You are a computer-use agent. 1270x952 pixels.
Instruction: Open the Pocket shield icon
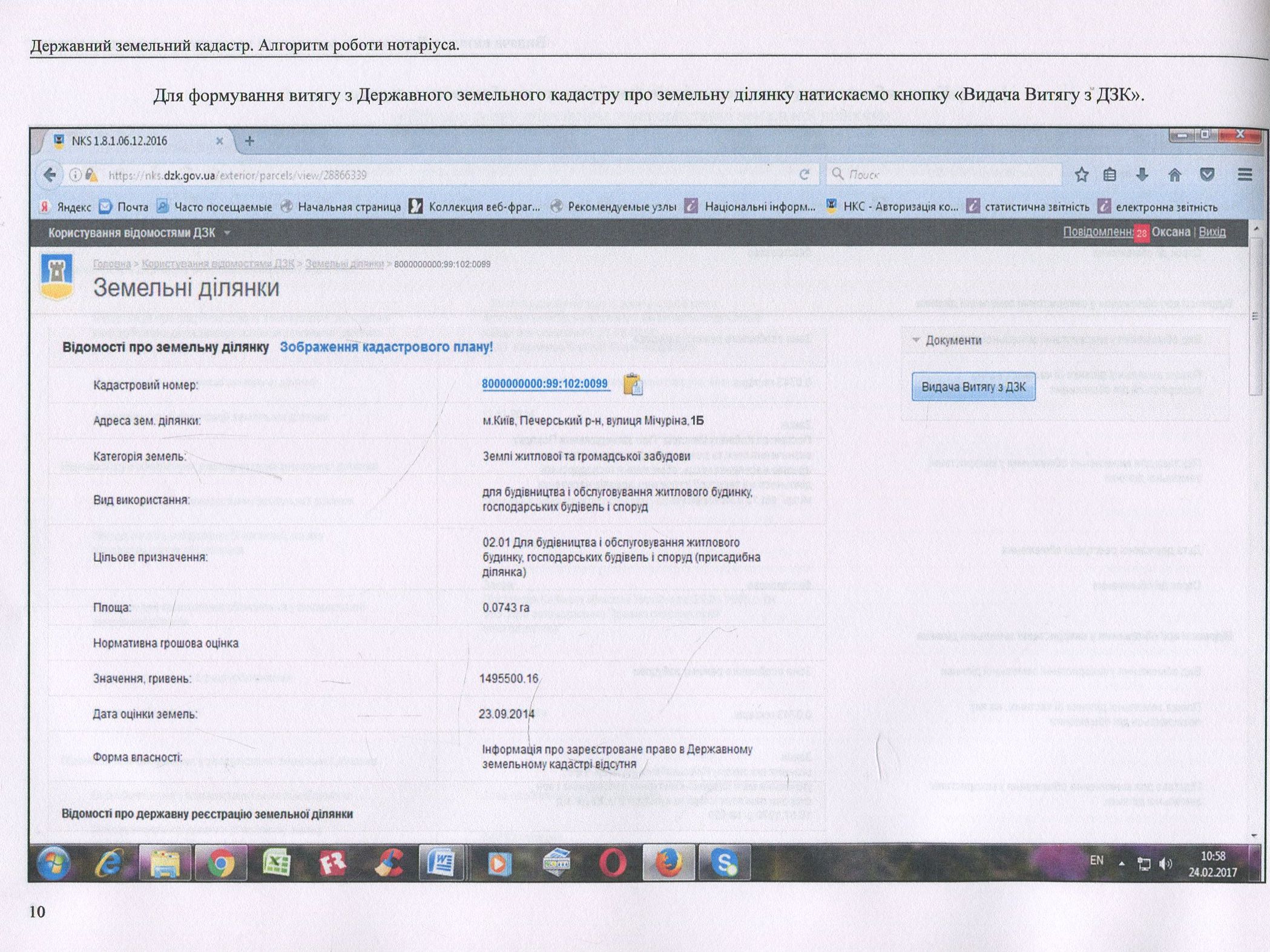[1207, 175]
